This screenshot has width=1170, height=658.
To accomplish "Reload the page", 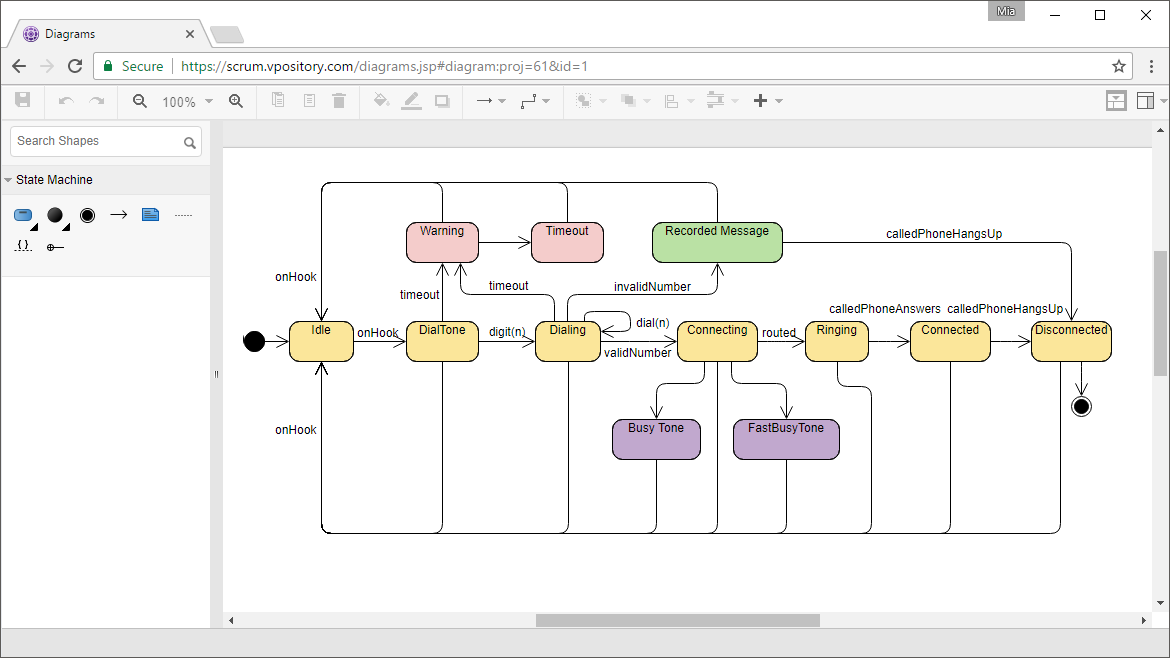I will 75,66.
